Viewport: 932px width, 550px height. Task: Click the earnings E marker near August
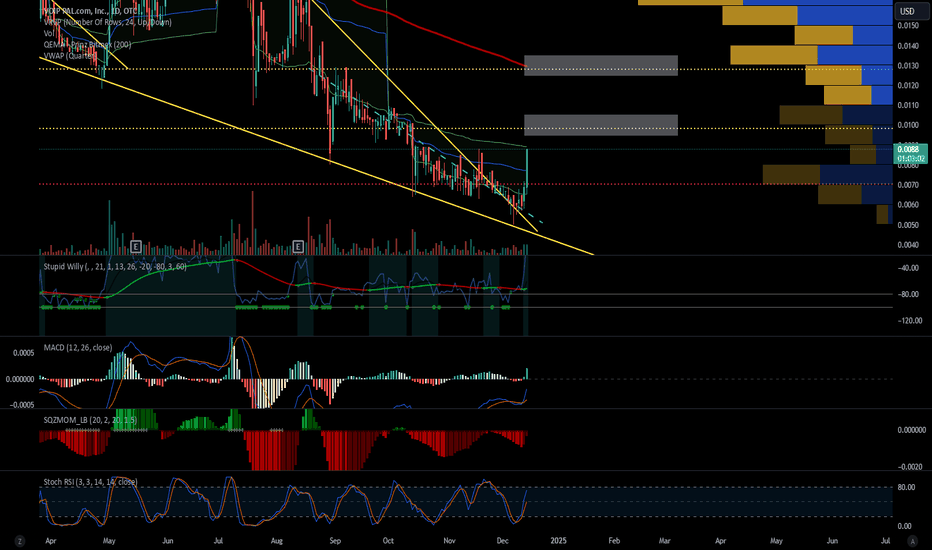click(x=298, y=246)
